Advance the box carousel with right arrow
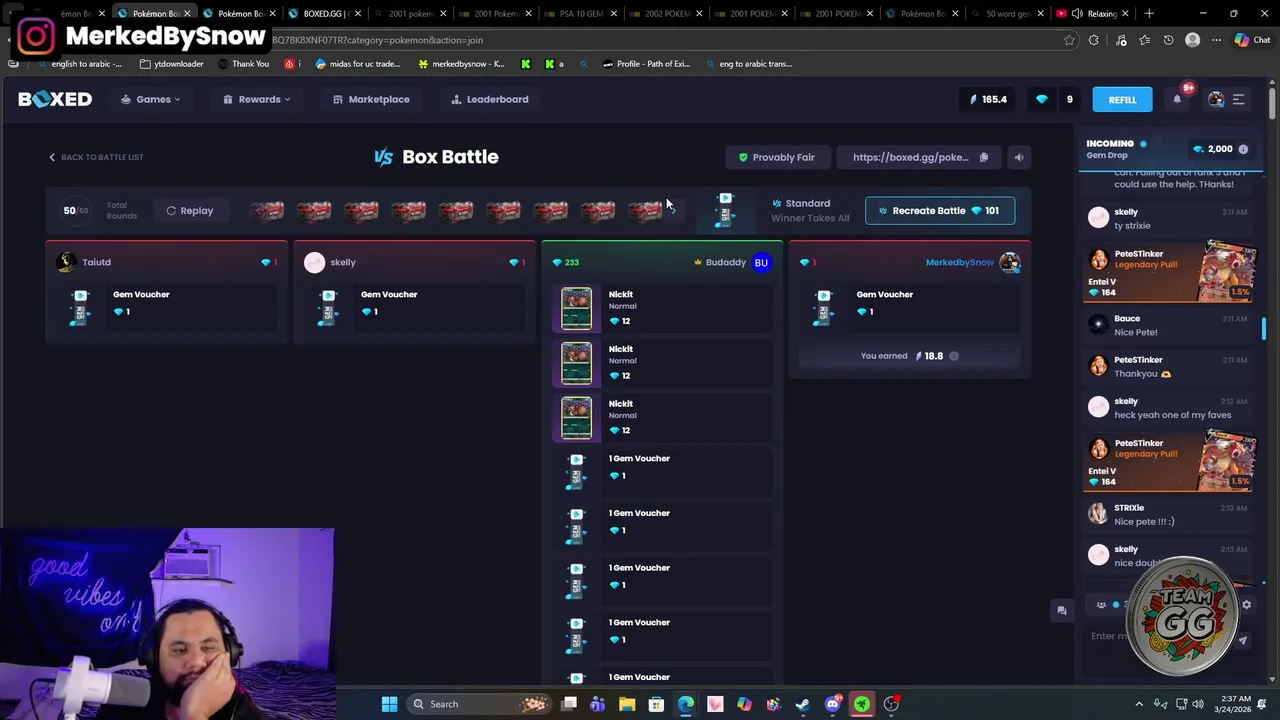1280x720 pixels. pyautogui.click(x=673, y=210)
